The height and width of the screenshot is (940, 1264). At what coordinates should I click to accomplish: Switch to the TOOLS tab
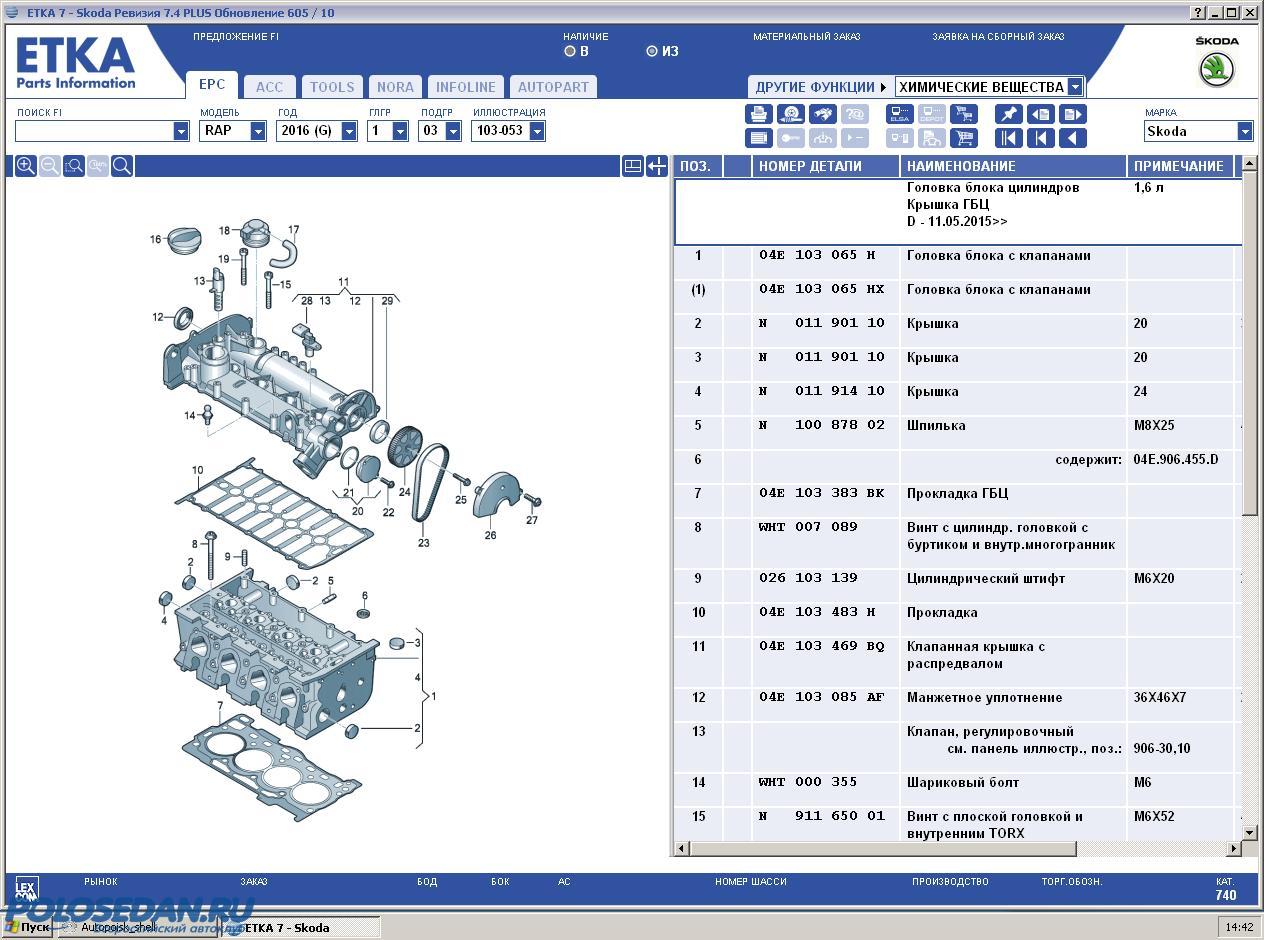pyautogui.click(x=332, y=87)
